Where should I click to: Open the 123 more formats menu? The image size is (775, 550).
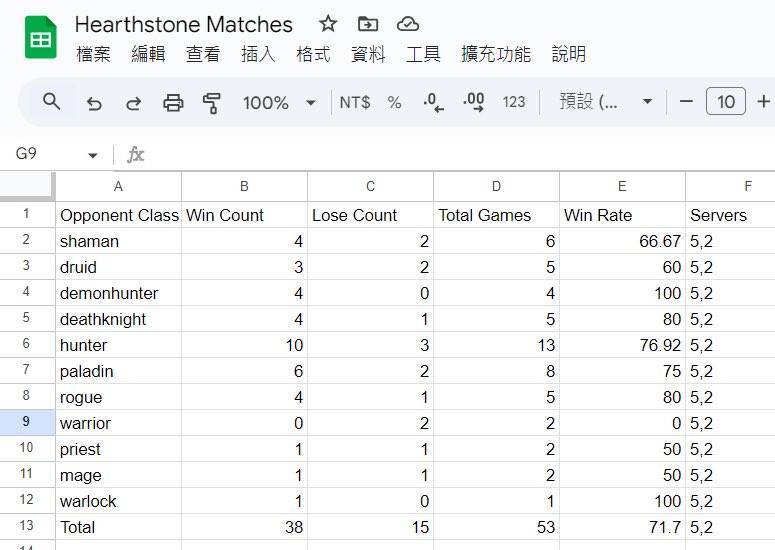click(514, 102)
